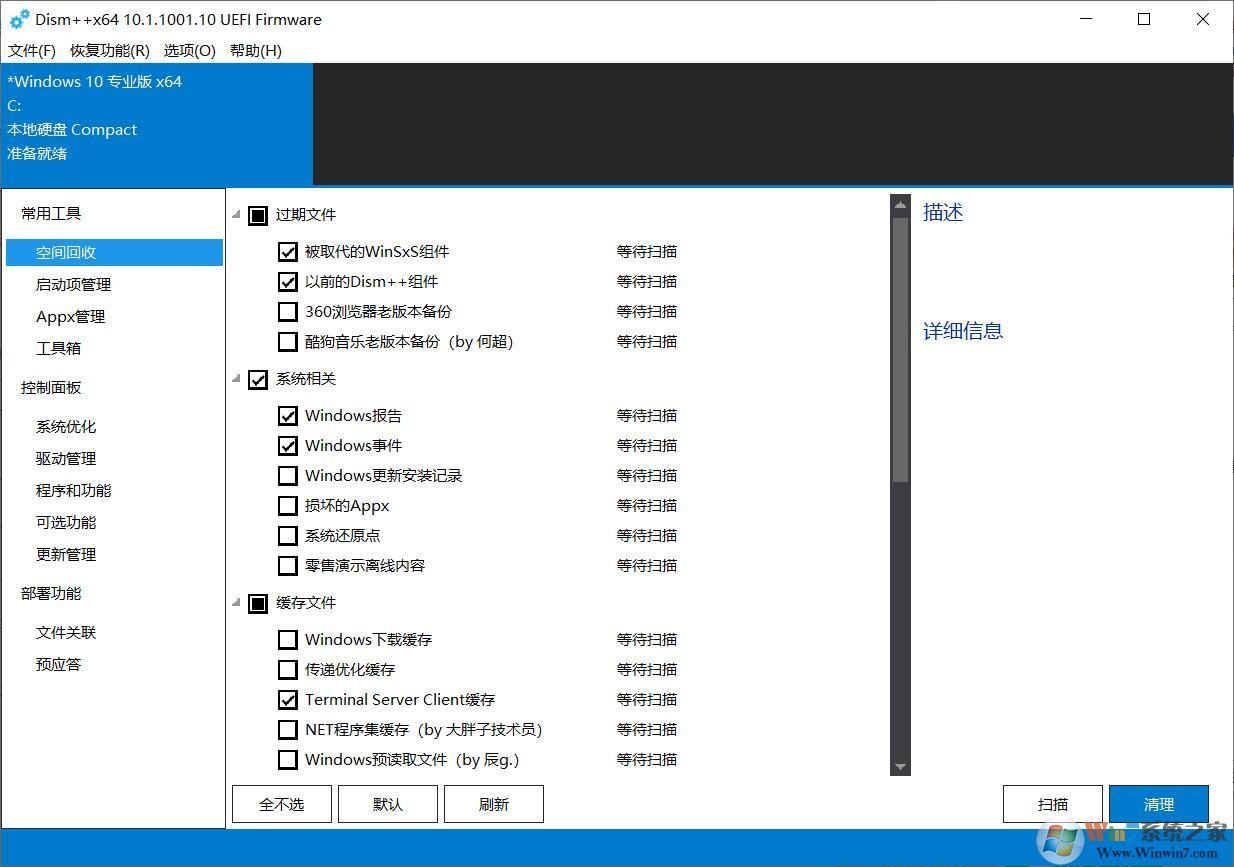
Task: Click the Dism++ application icon in title bar
Action: click(20, 19)
